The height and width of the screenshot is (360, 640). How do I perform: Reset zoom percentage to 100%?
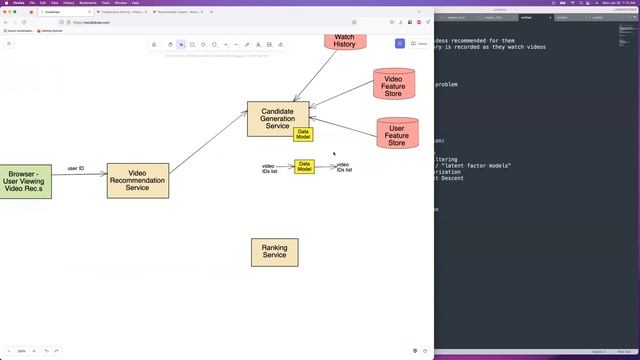coord(22,351)
